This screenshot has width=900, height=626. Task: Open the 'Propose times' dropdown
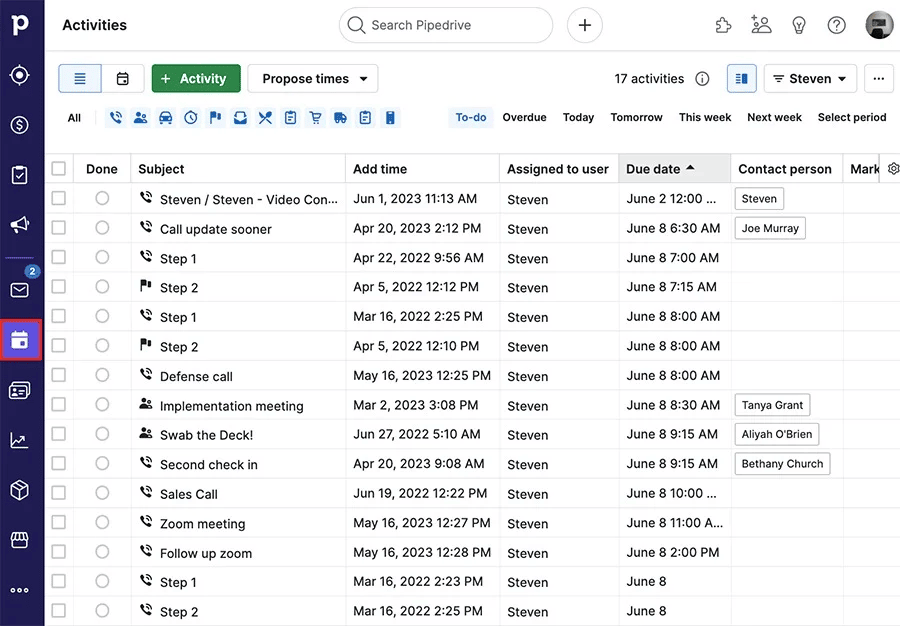[x=315, y=78]
